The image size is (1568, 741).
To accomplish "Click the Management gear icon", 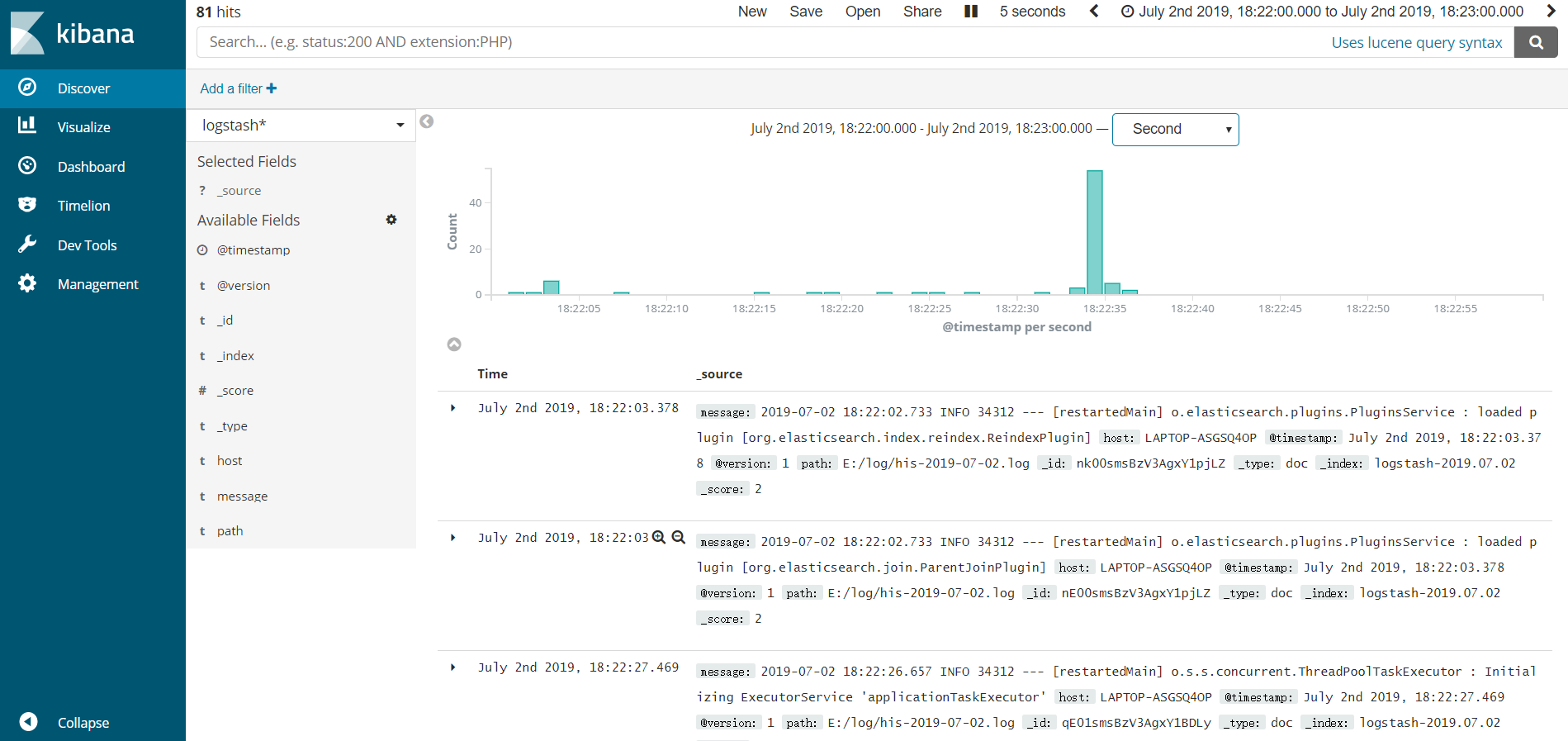I will (x=27, y=283).
